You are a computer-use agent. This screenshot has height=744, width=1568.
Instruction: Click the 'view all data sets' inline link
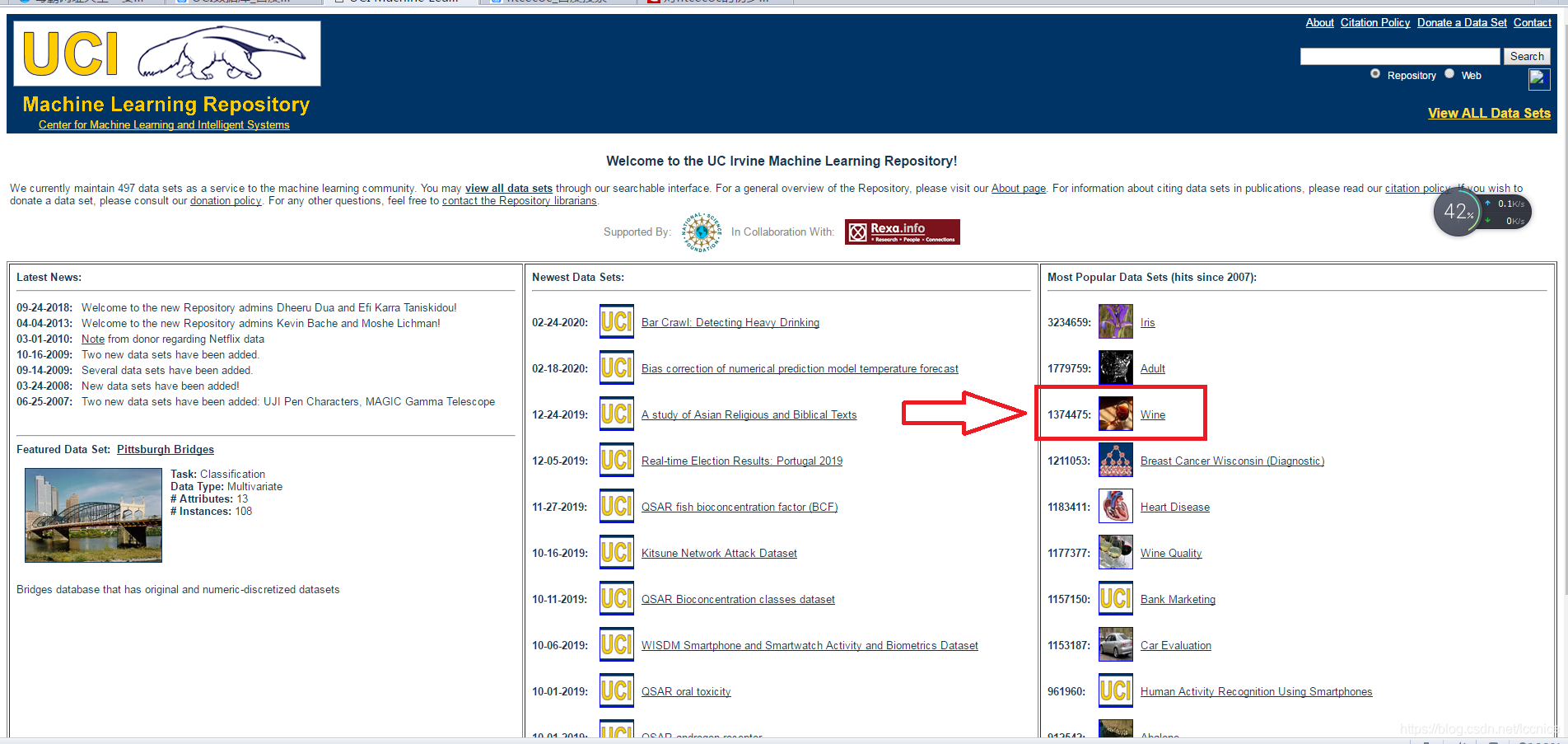509,189
